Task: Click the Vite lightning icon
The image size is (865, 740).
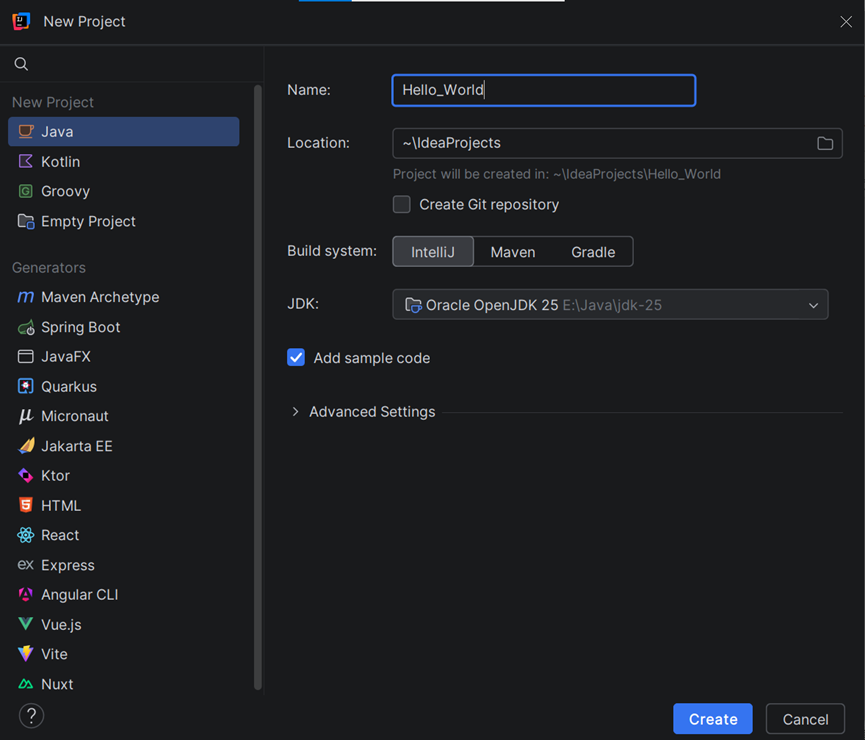Action: [26, 654]
